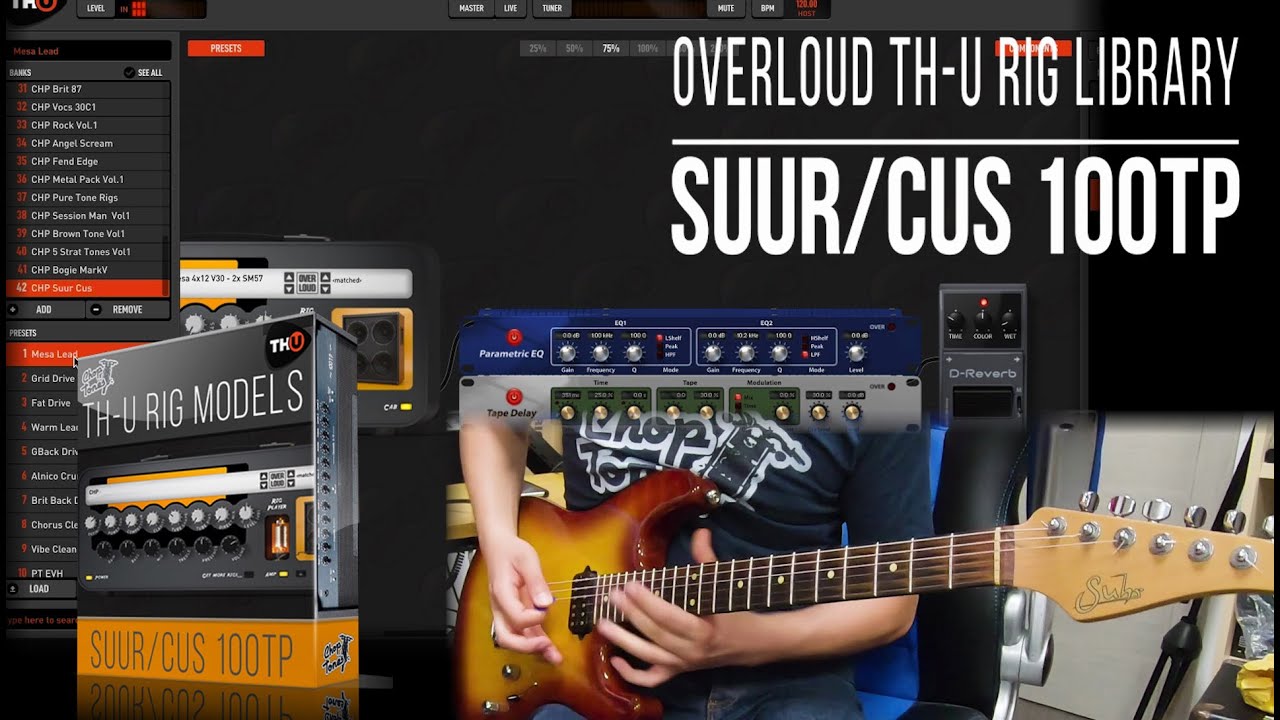1280x720 pixels.
Task: Click the Mesa Lead preset name field
Action: pos(90,50)
